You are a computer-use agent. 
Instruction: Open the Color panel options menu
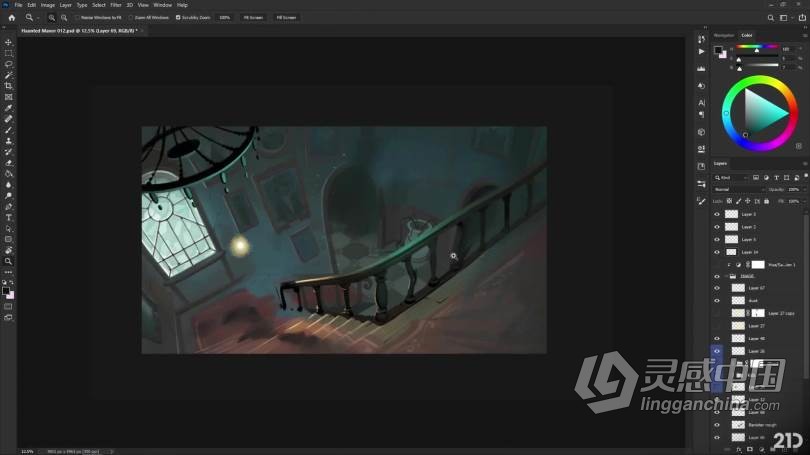[804, 35]
